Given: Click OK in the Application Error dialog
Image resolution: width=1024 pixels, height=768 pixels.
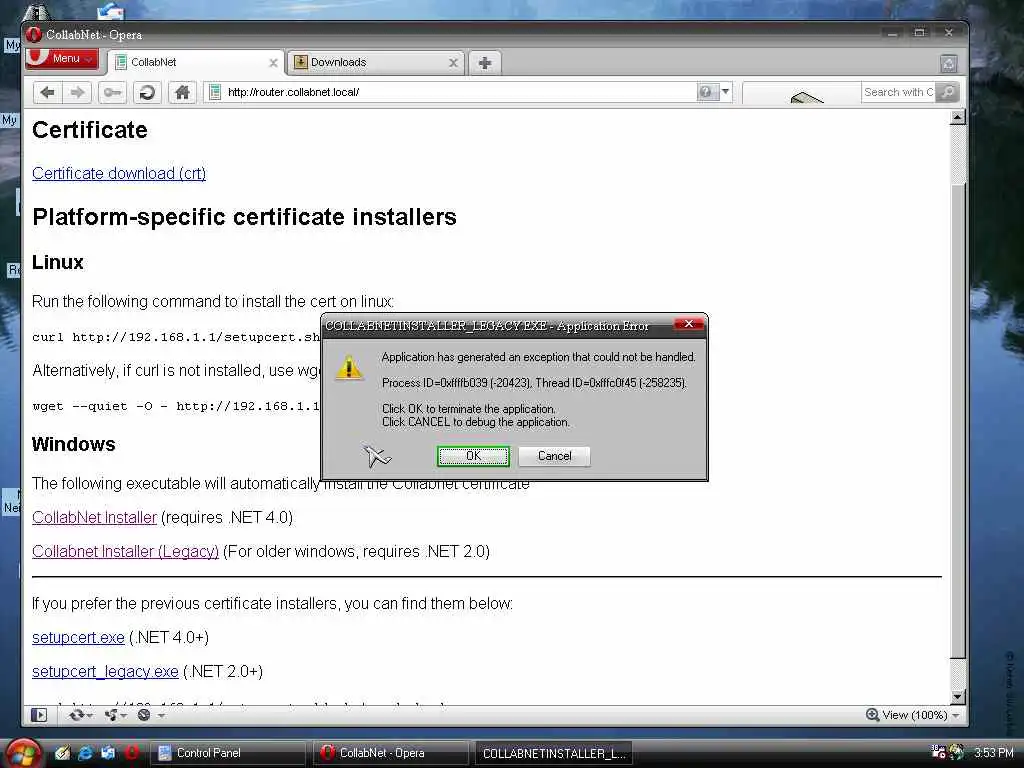Looking at the screenshot, I should point(473,456).
